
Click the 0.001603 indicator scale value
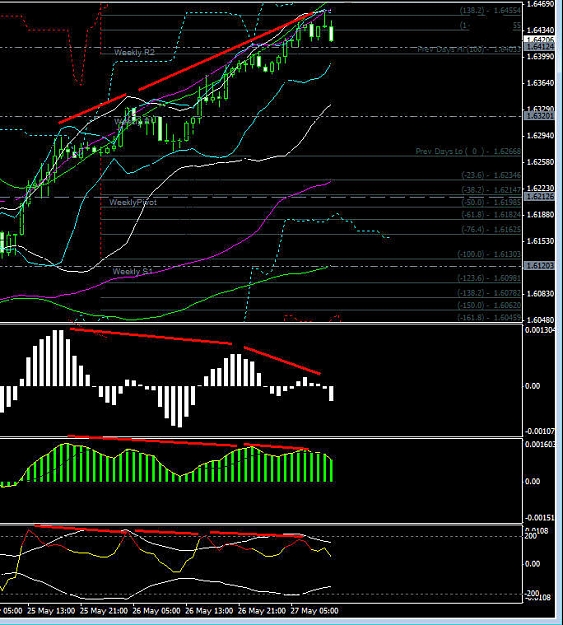click(x=540, y=444)
